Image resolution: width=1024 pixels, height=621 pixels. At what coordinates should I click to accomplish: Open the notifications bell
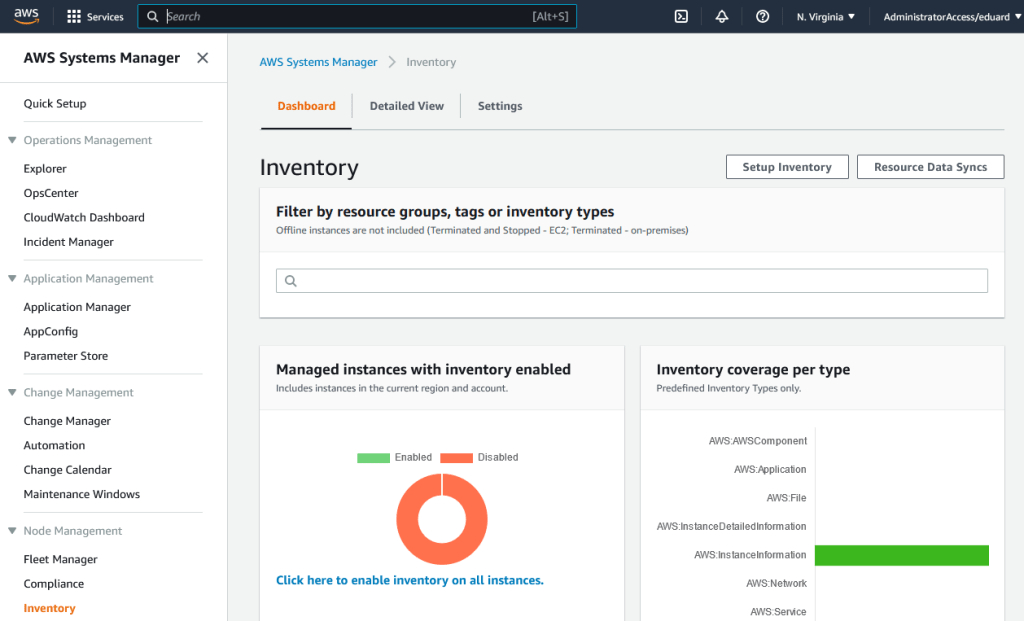tap(722, 17)
